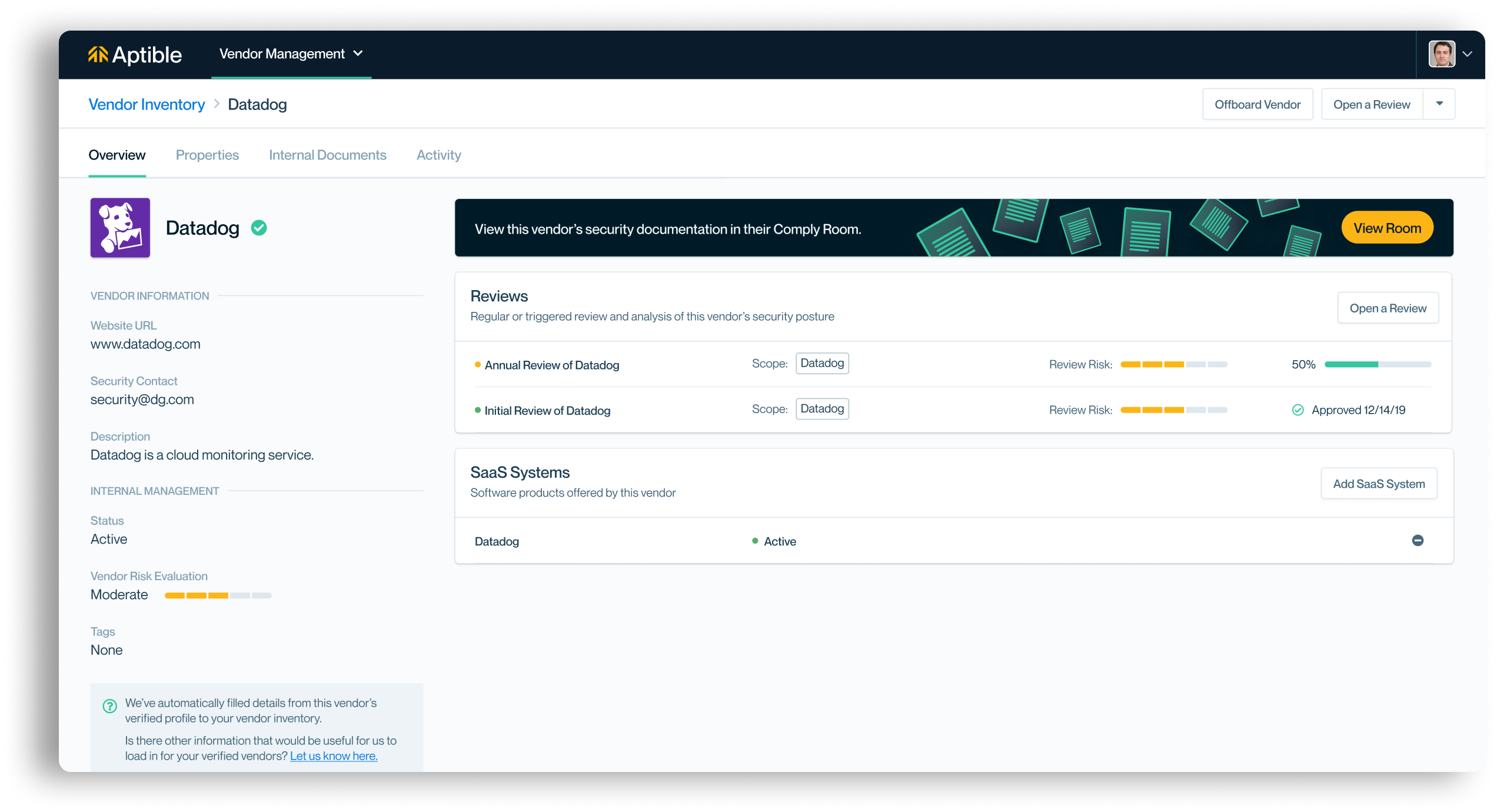Image resolution: width=1497 pixels, height=812 pixels.
Task: Click security@dg.com contact
Action: [142, 400]
